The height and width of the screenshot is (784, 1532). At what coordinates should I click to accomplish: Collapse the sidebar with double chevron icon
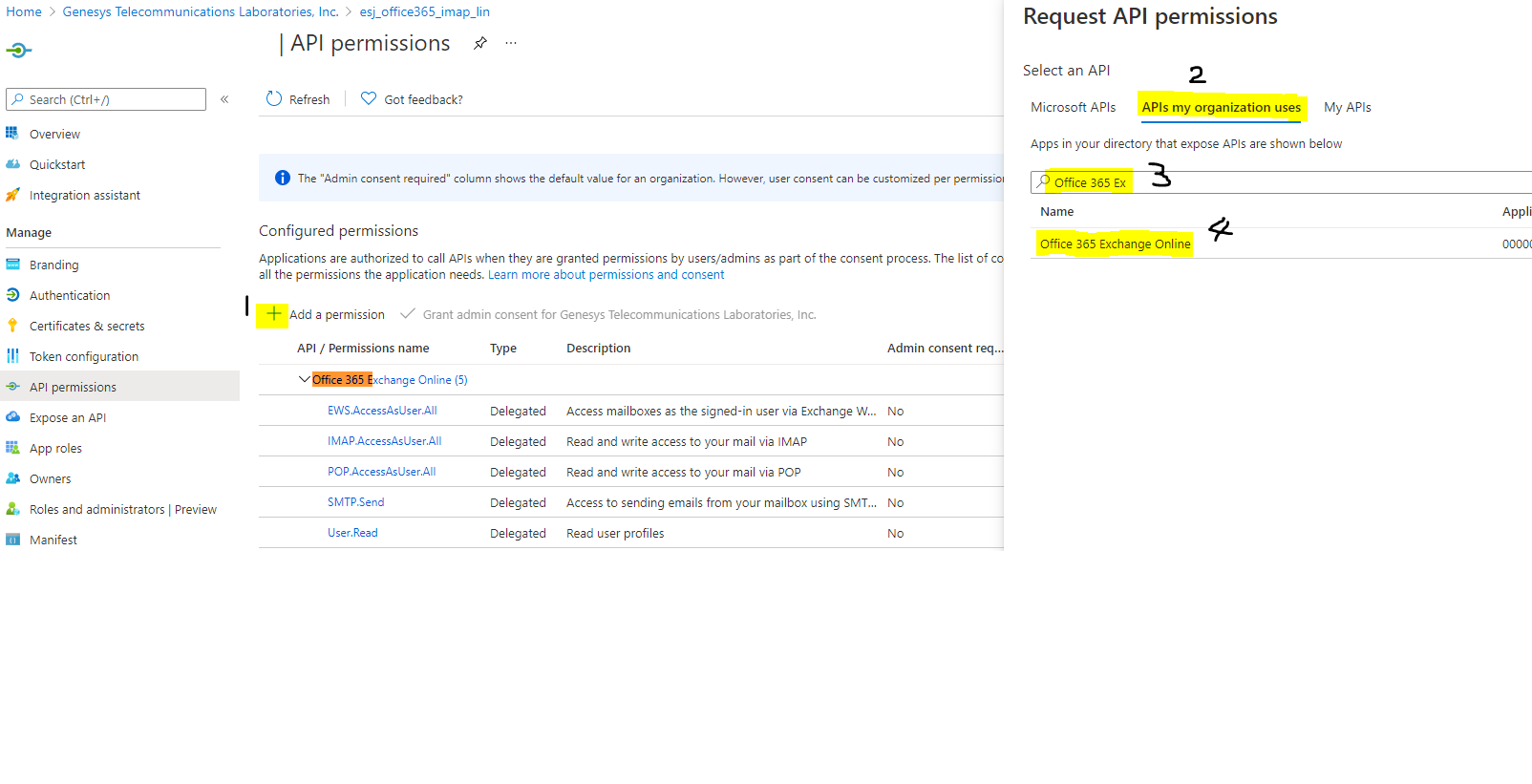224,99
